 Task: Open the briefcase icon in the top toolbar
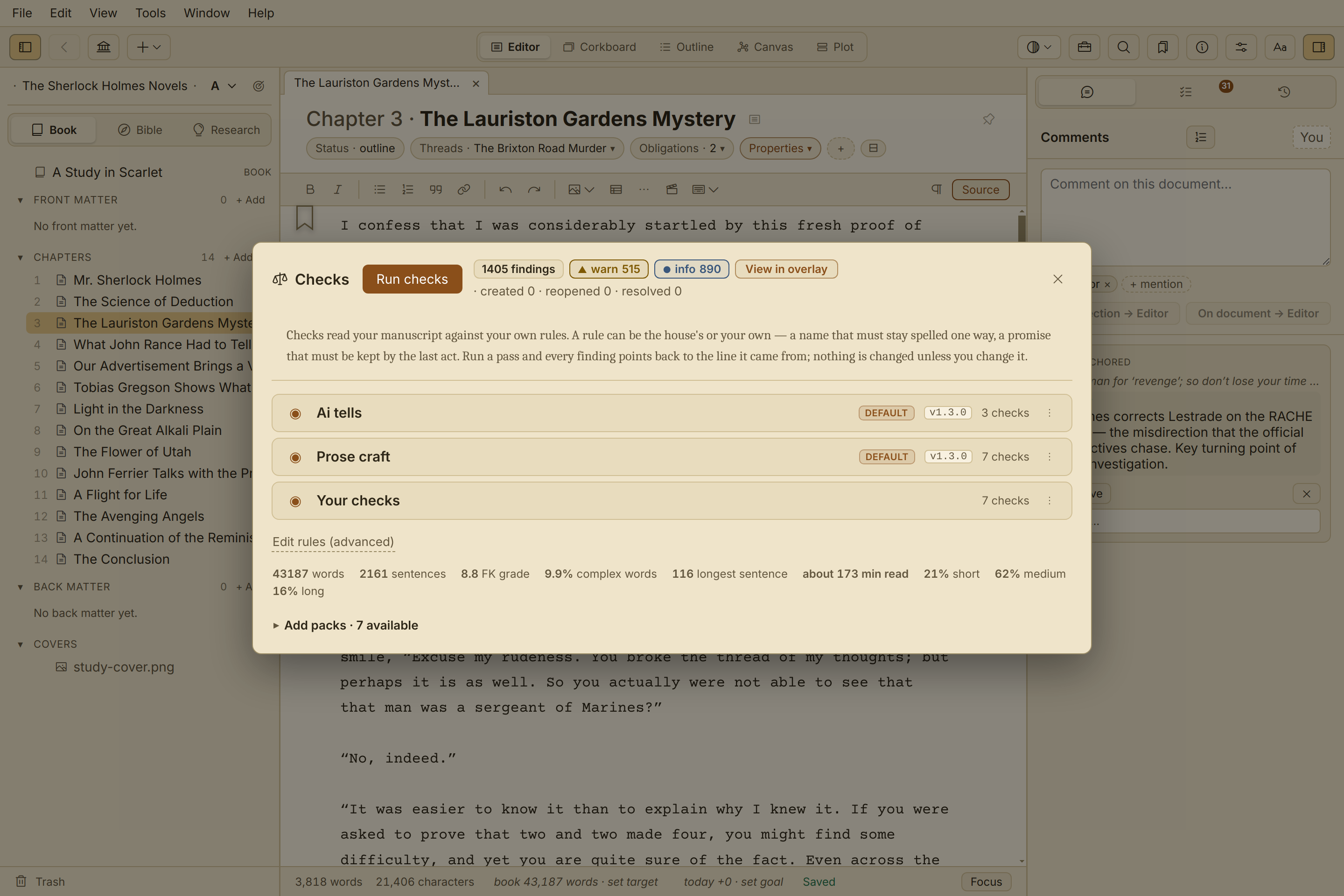coord(1084,47)
